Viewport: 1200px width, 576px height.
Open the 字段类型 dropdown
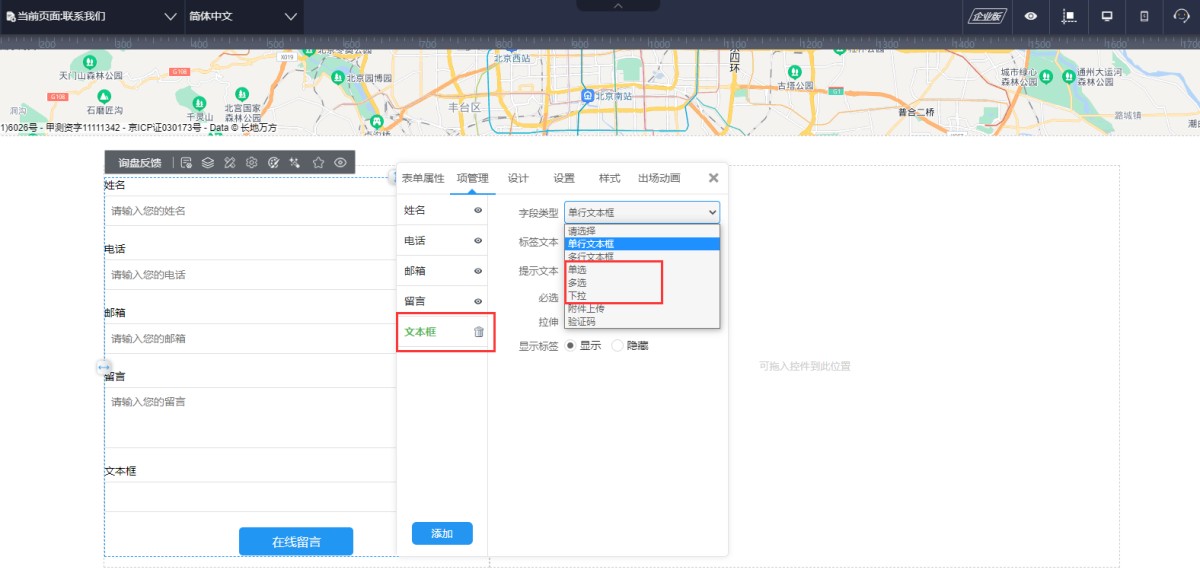click(x=641, y=213)
